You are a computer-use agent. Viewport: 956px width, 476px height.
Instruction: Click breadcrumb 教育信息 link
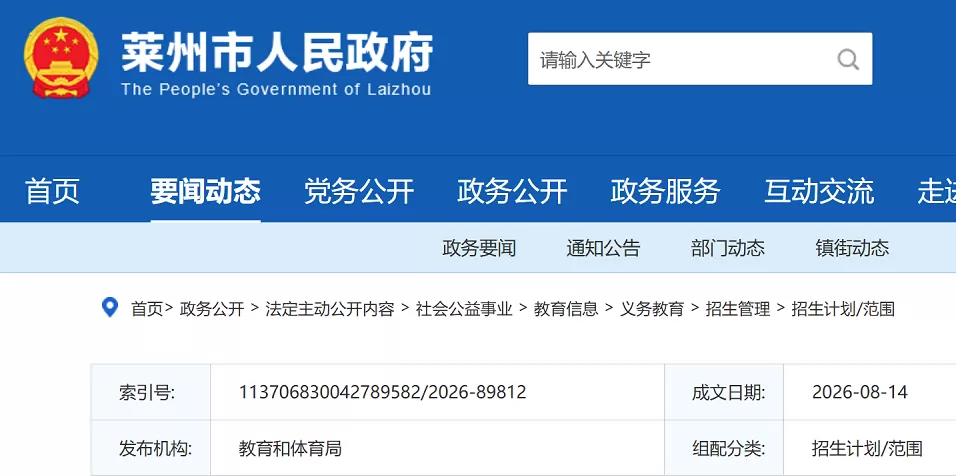566,309
